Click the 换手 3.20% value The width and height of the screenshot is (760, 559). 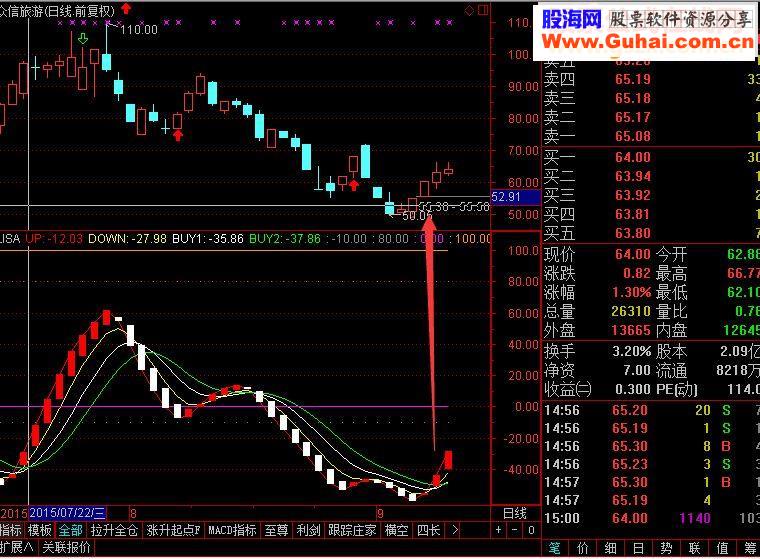[632, 351]
